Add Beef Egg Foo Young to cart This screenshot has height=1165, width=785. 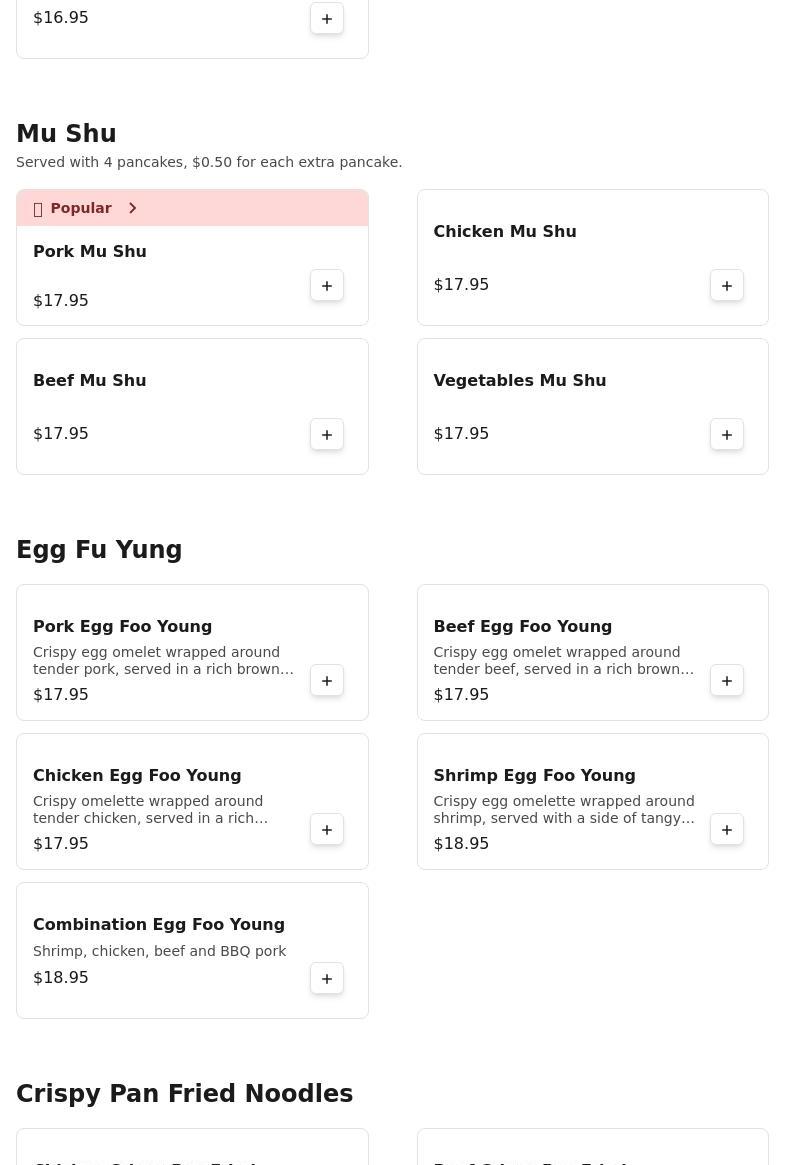click(x=727, y=681)
